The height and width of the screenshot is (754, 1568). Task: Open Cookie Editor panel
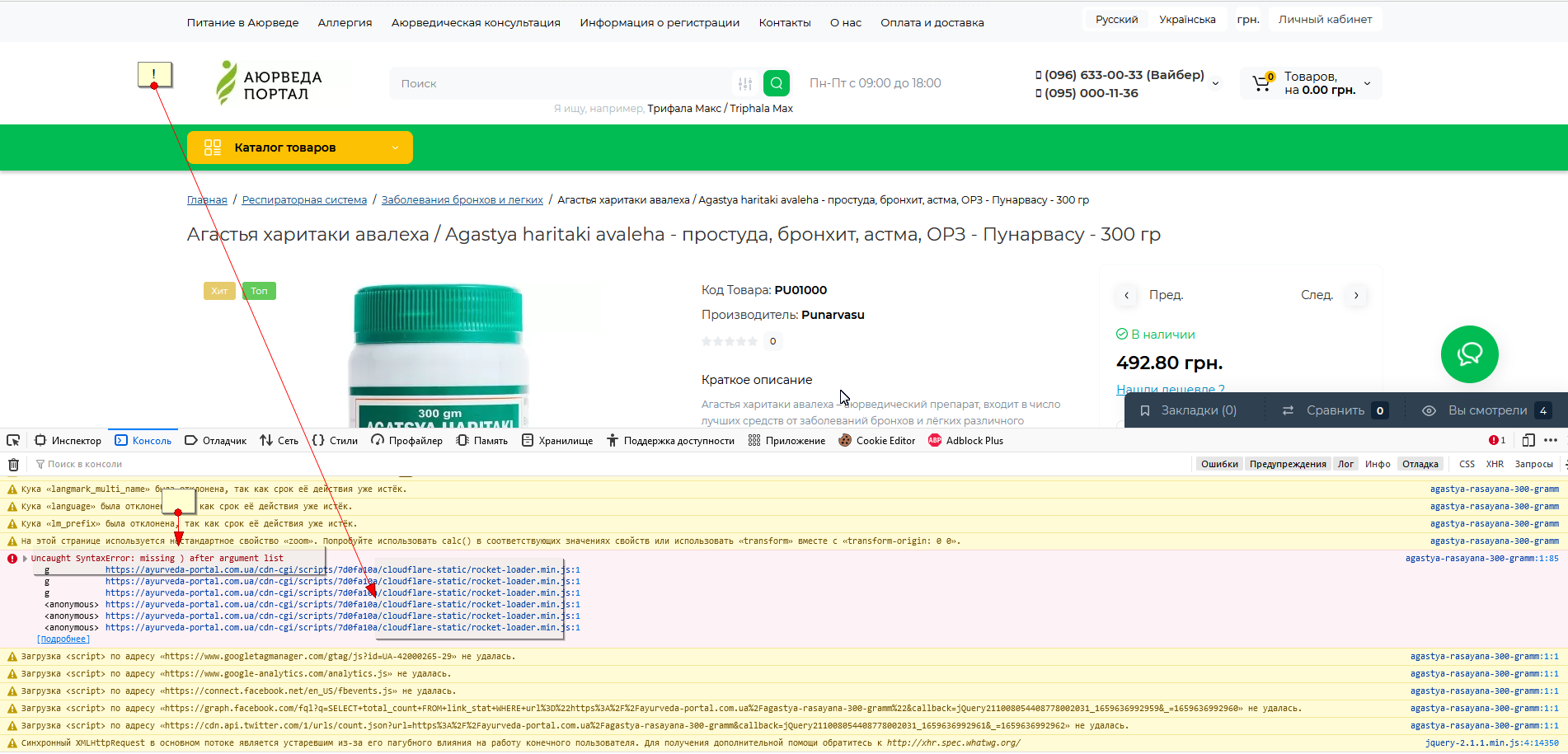coord(877,441)
